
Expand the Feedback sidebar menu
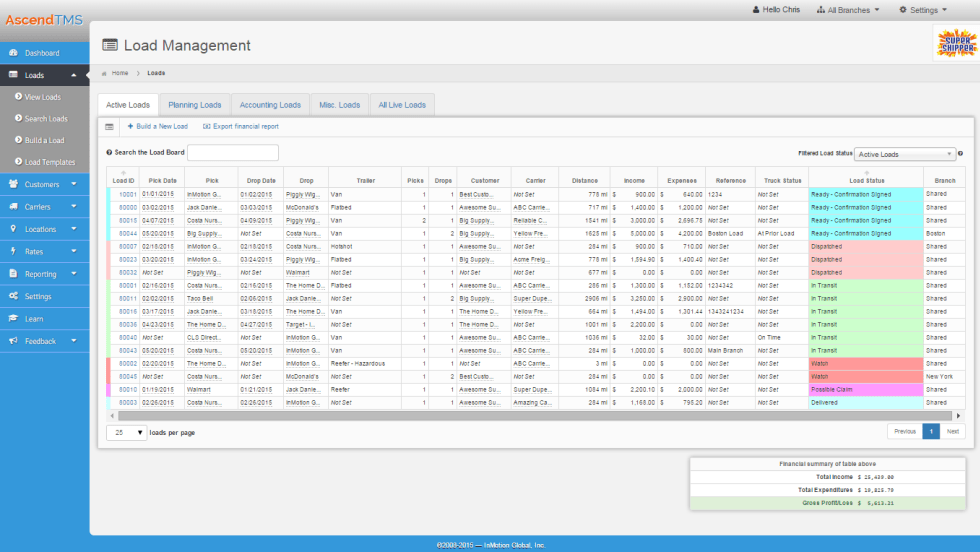pyautogui.click(x=74, y=341)
